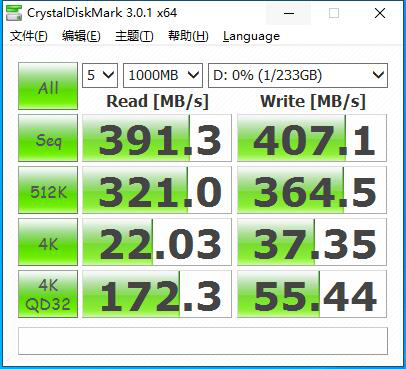
Task: Open the 主题(T) menu
Action: [x=134, y=36]
